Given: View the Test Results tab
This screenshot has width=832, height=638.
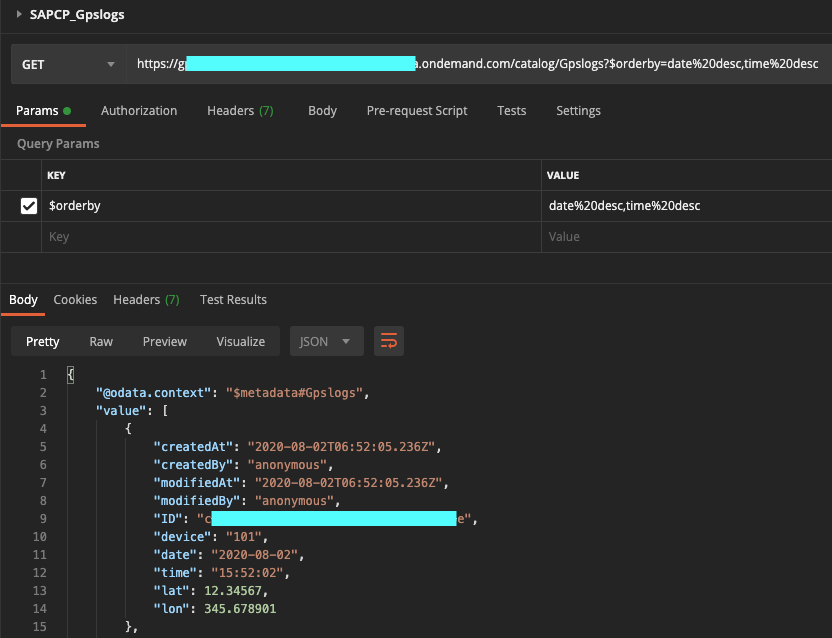Looking at the screenshot, I should [233, 299].
